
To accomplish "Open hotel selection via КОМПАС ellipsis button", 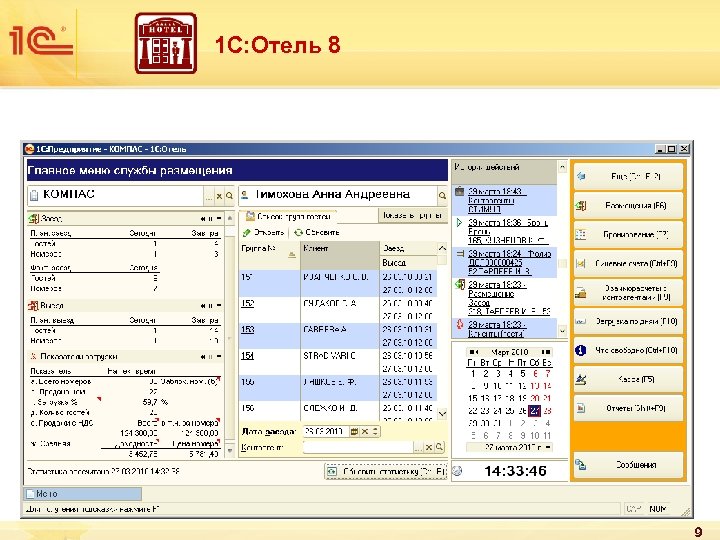I will 209,197.
